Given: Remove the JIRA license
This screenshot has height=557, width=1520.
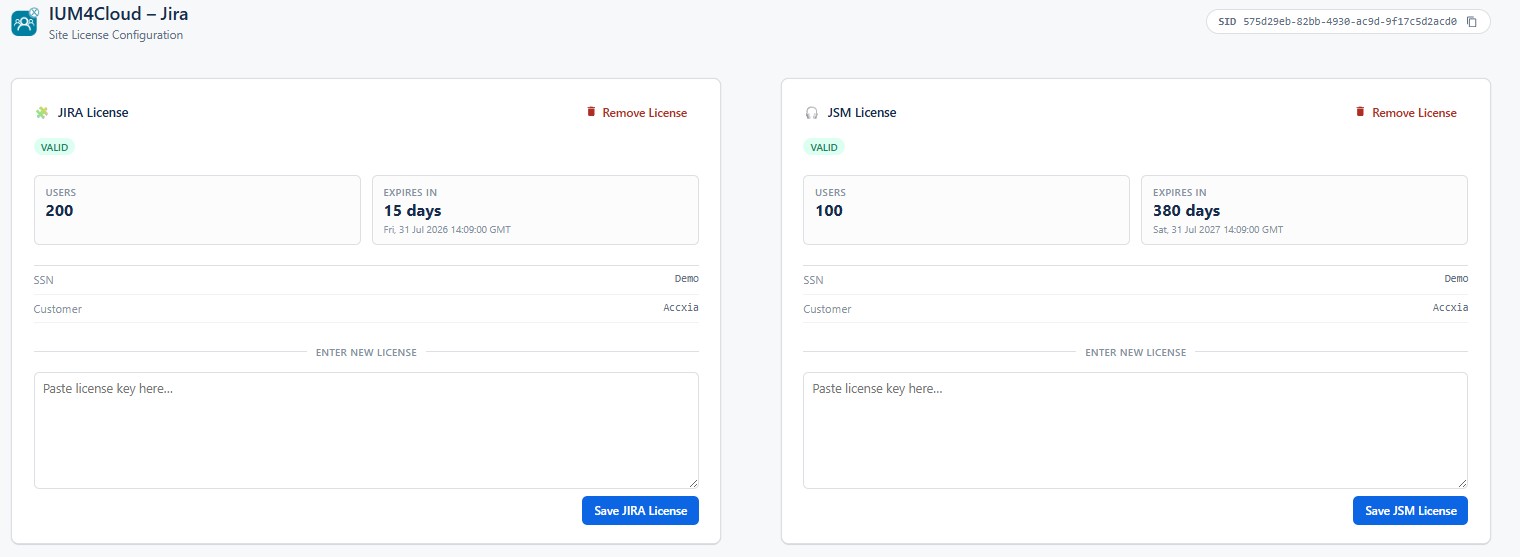Looking at the screenshot, I should pyautogui.click(x=637, y=113).
